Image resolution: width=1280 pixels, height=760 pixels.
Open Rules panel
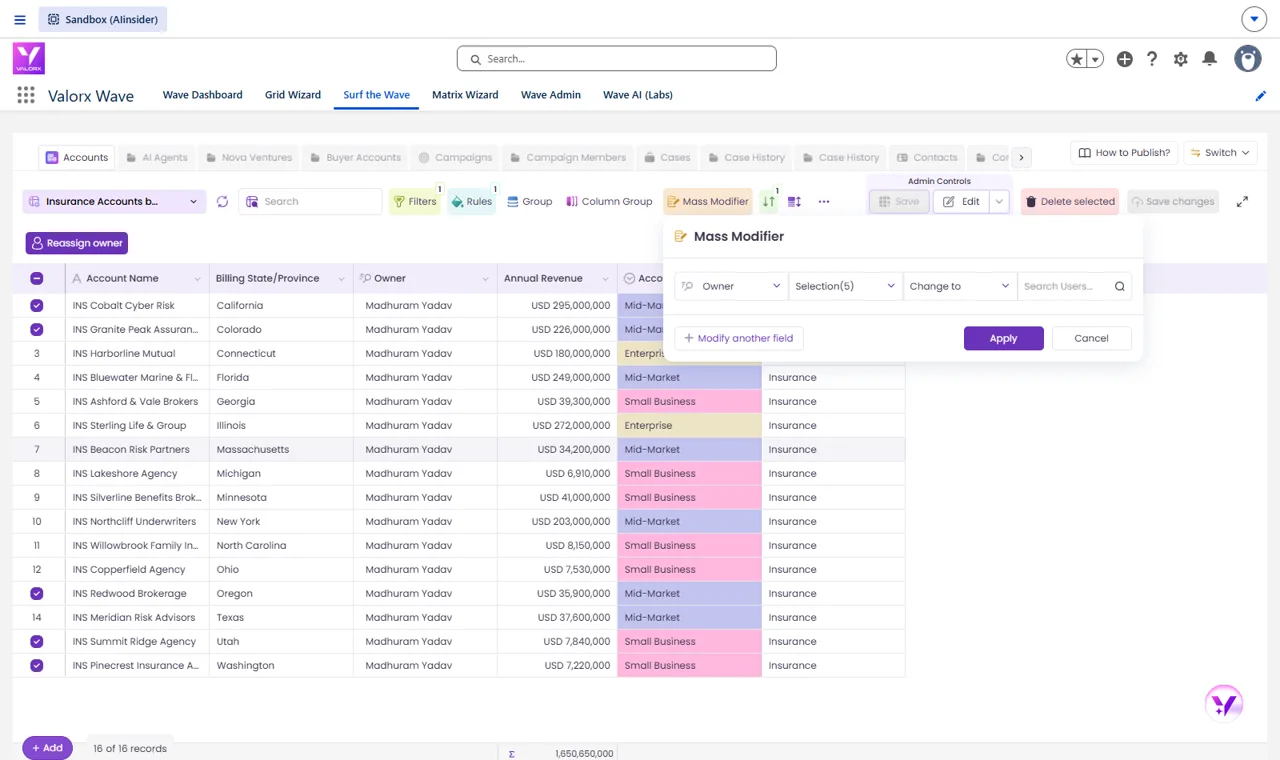click(x=471, y=201)
